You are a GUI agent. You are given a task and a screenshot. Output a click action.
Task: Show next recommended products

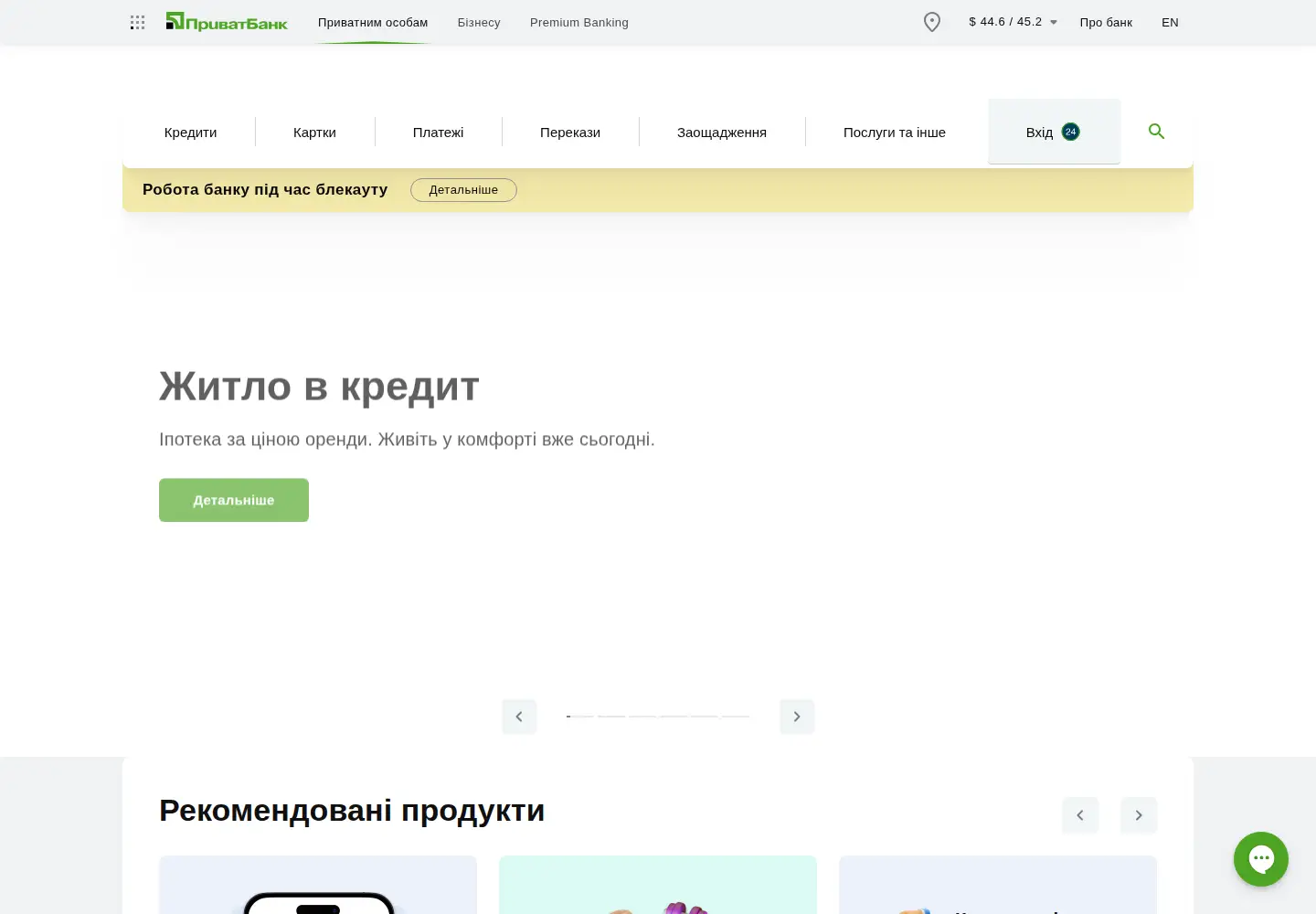(1139, 815)
